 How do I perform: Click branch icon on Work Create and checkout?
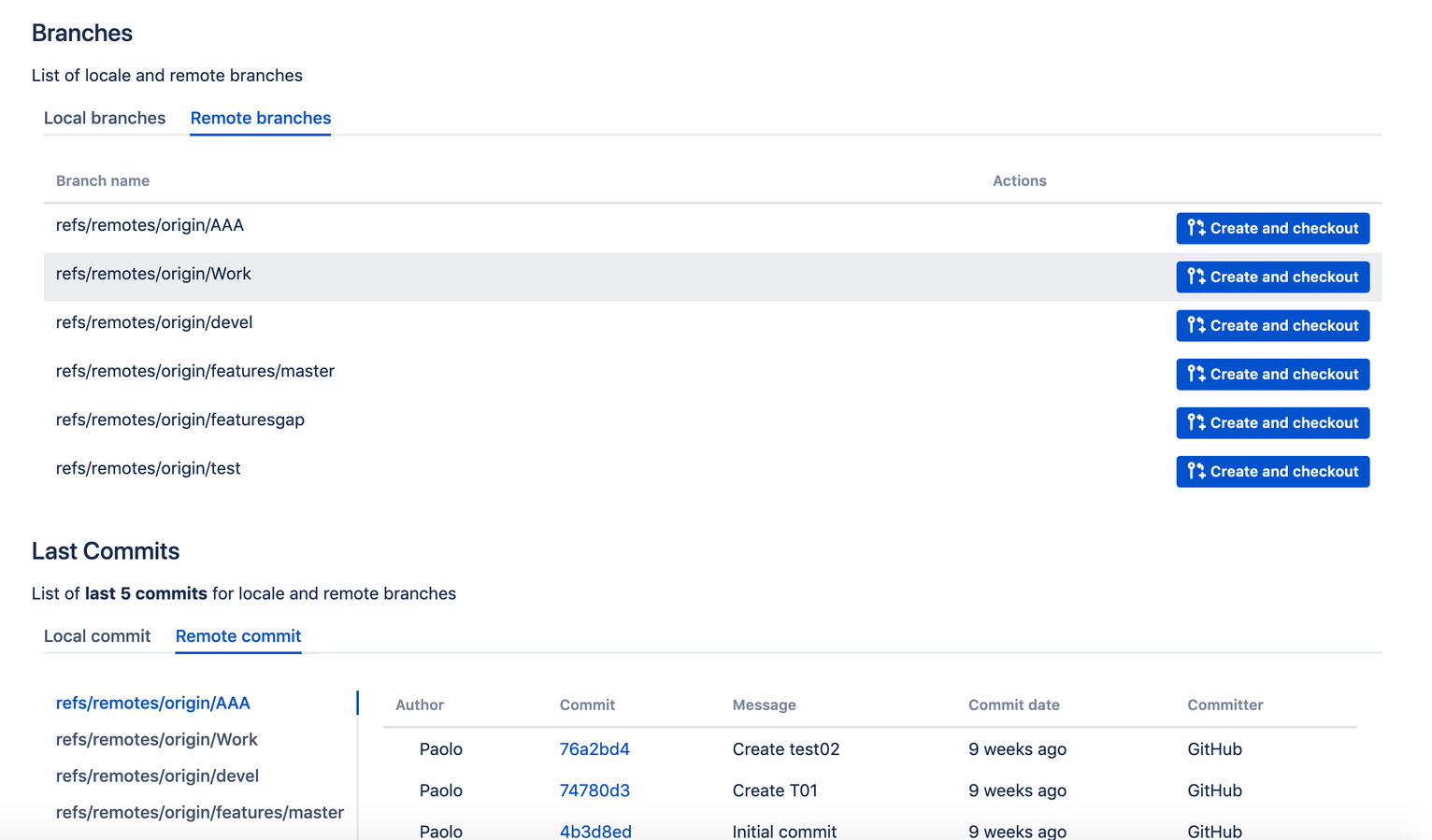coord(1196,277)
